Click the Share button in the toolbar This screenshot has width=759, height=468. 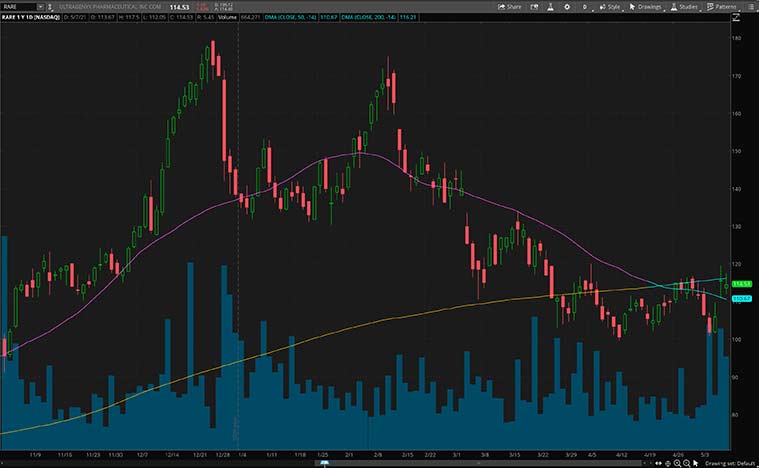(x=509, y=6)
